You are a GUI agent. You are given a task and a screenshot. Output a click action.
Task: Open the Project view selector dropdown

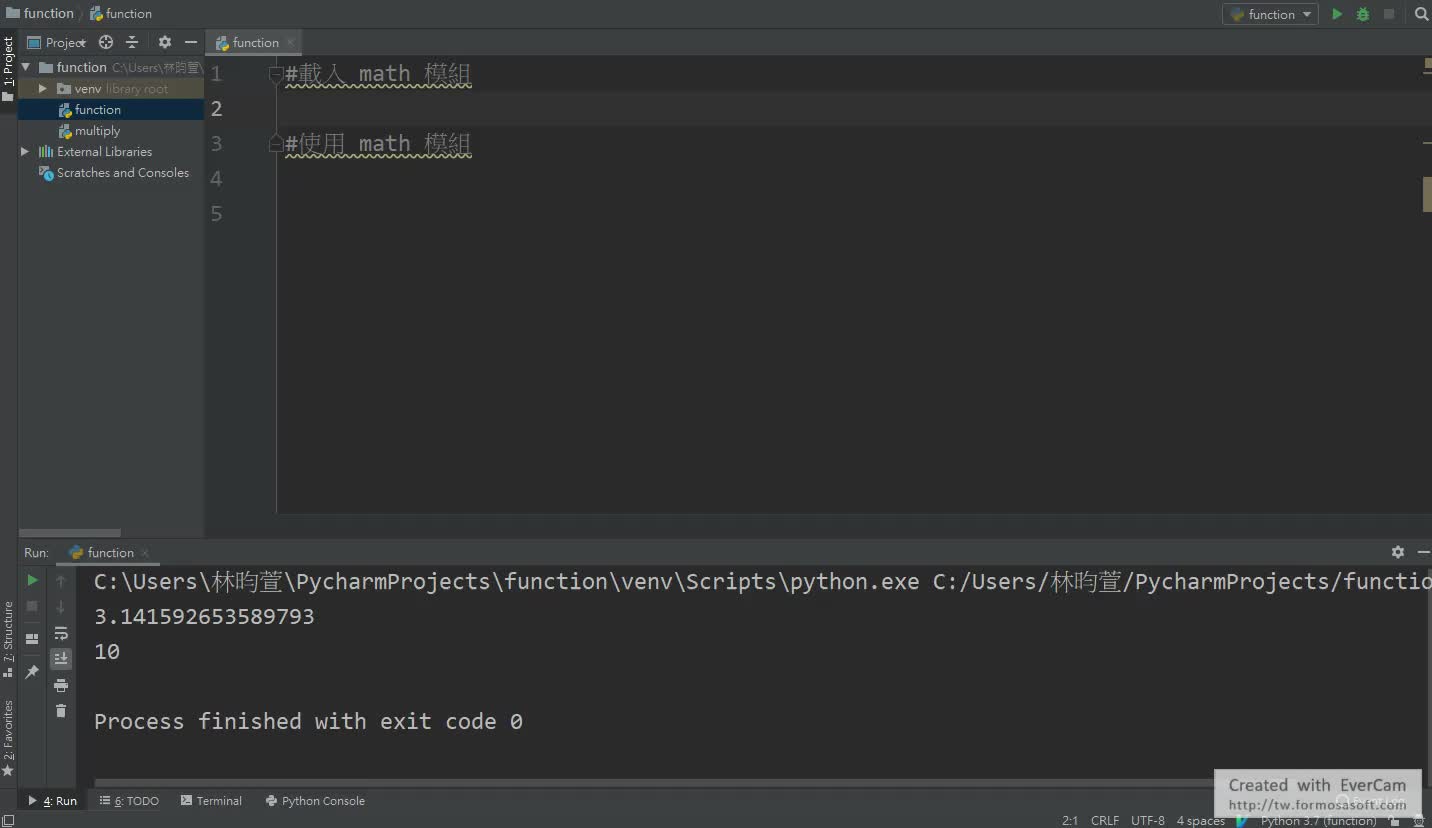(x=57, y=42)
